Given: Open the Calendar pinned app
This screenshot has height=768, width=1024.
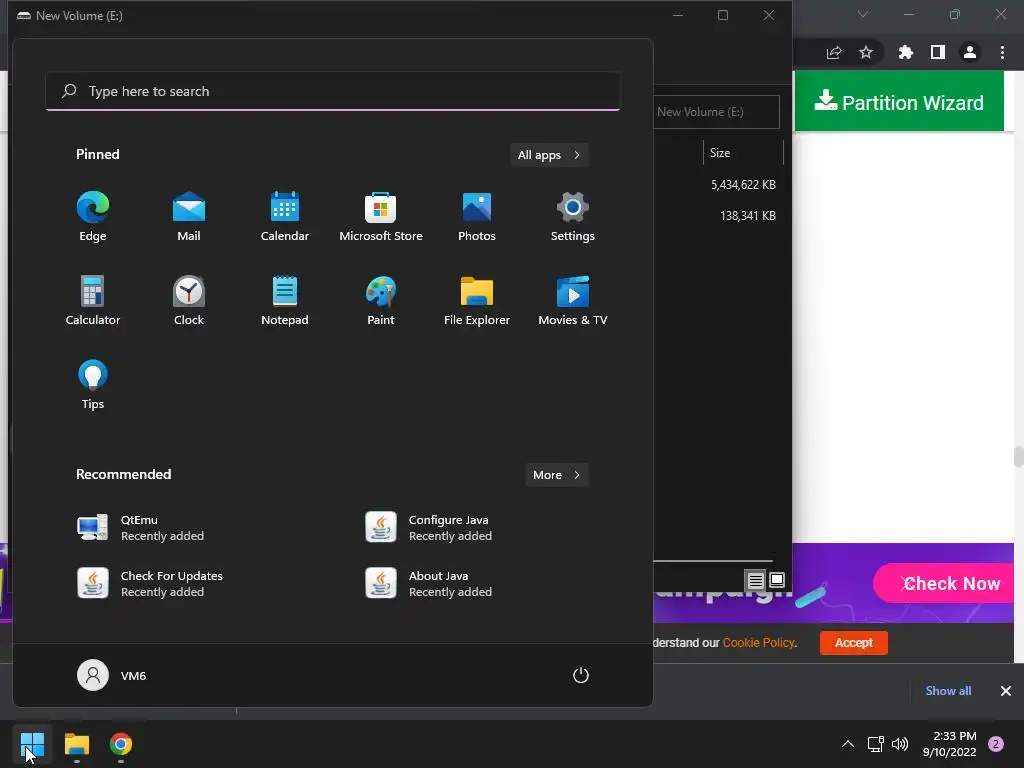Looking at the screenshot, I should pyautogui.click(x=285, y=217).
